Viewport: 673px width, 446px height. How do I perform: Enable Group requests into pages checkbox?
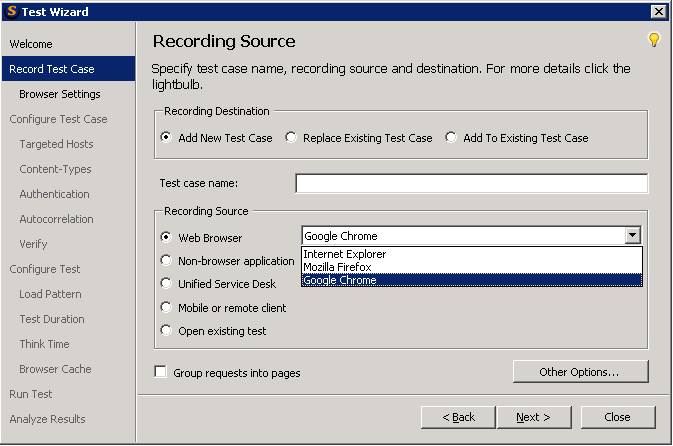pyautogui.click(x=161, y=372)
